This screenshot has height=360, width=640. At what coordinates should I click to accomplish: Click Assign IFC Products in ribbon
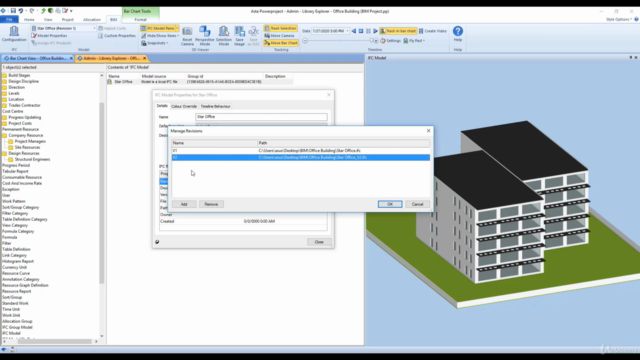coord(51,43)
